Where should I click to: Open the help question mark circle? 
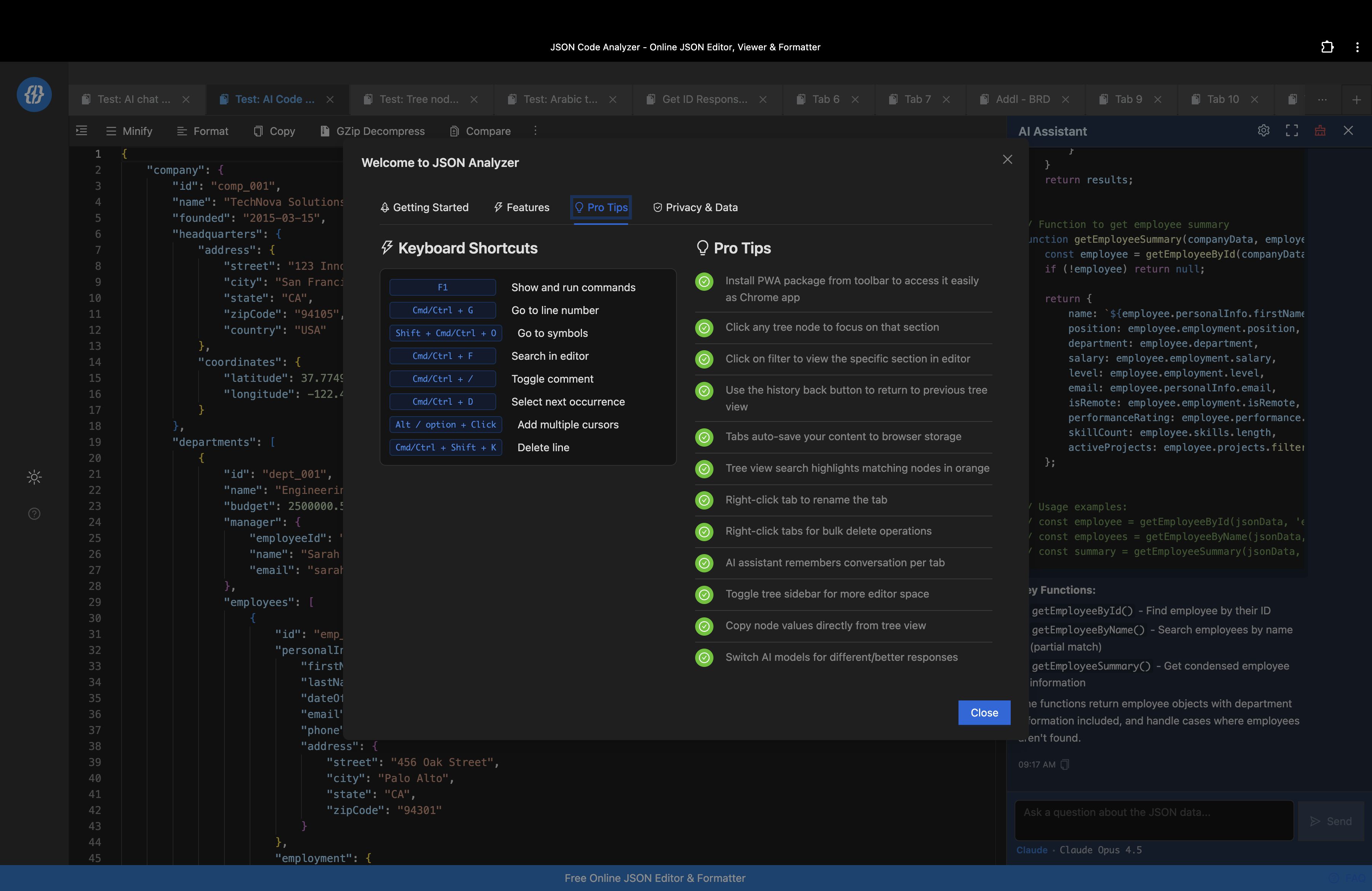pyautogui.click(x=34, y=513)
